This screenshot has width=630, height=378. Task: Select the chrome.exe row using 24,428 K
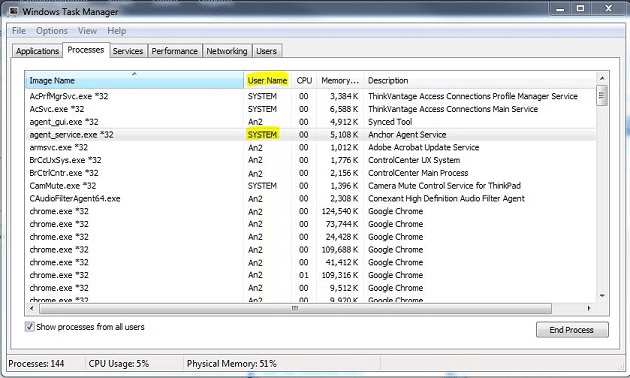pos(310,237)
